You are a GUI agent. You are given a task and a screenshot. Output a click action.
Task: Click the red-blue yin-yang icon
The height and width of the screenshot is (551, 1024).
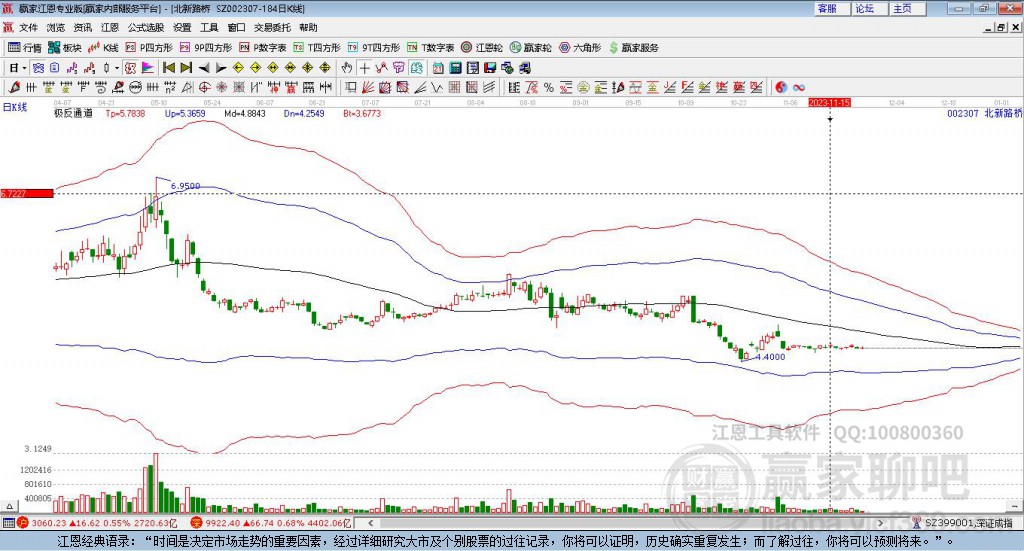click(781, 87)
